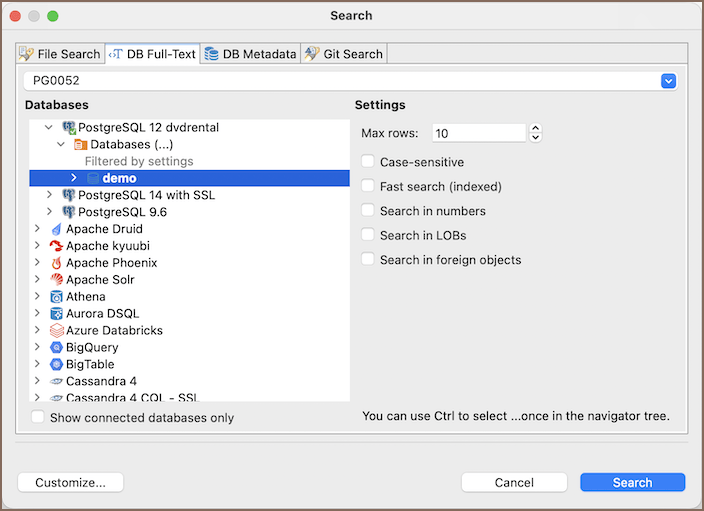The image size is (704, 511).
Task: Select the 'BigTable' tree row
Action: (x=189, y=364)
